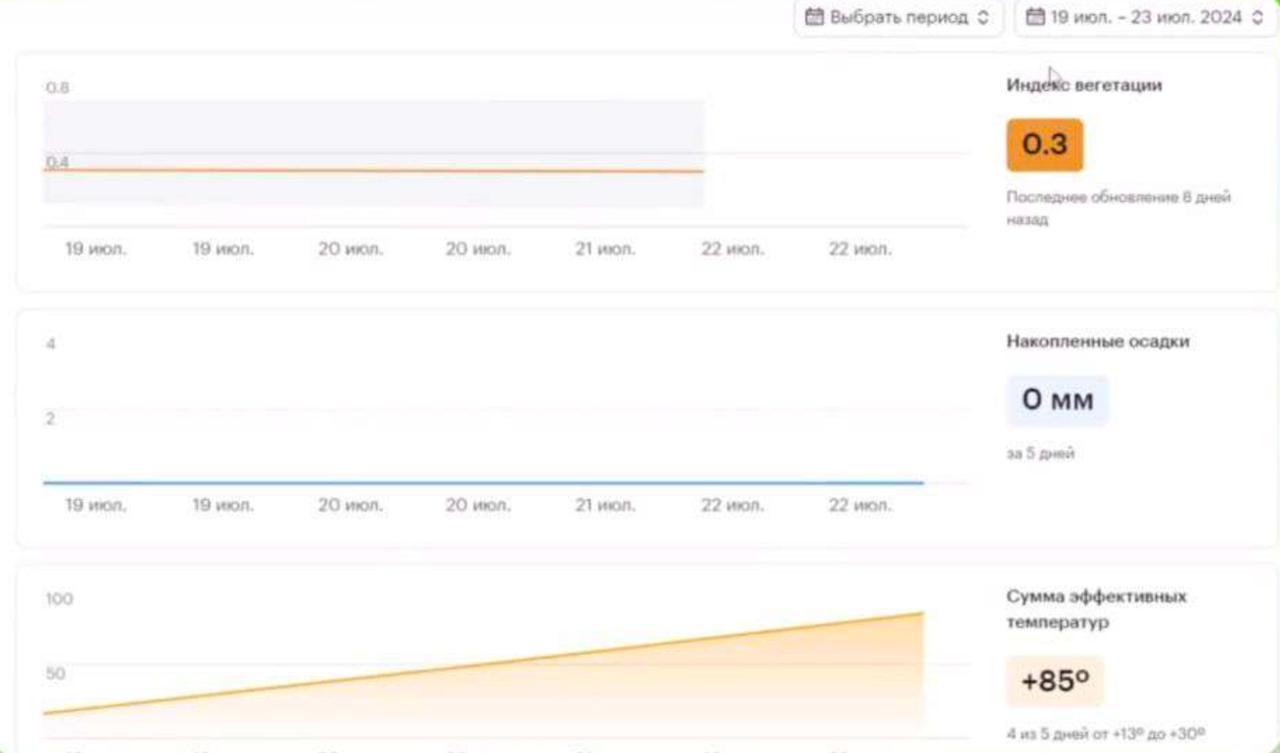Viewport: 1280px width, 753px height.
Task: Click the "за 5 дней" caption
Action: point(1040,453)
